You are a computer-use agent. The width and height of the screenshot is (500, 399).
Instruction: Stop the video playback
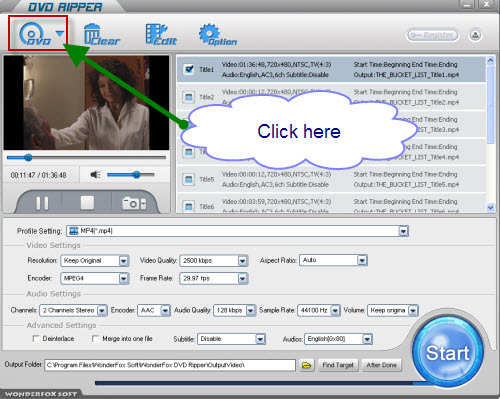87,203
